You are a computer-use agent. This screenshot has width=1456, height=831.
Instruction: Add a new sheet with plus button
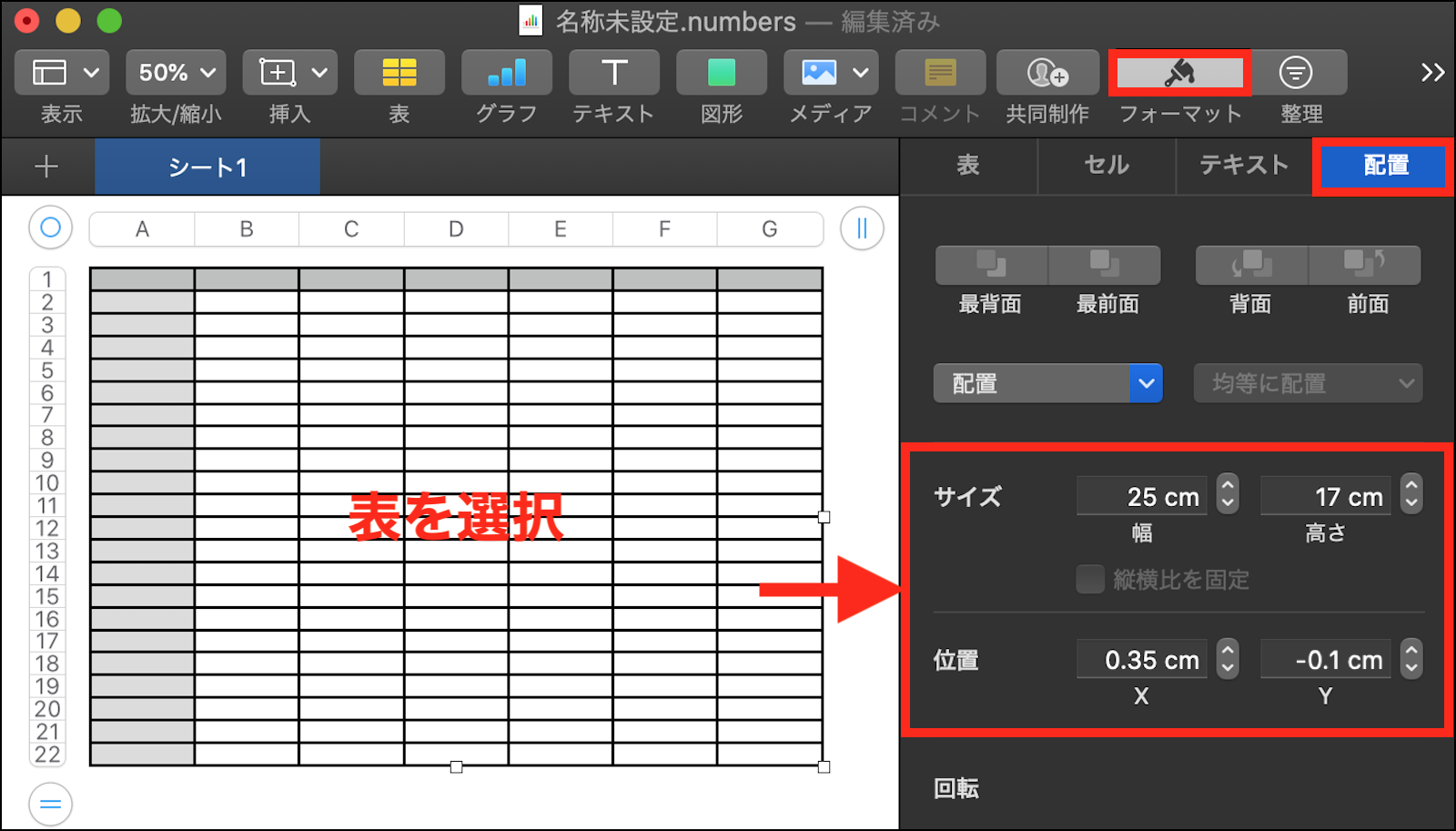click(46, 167)
